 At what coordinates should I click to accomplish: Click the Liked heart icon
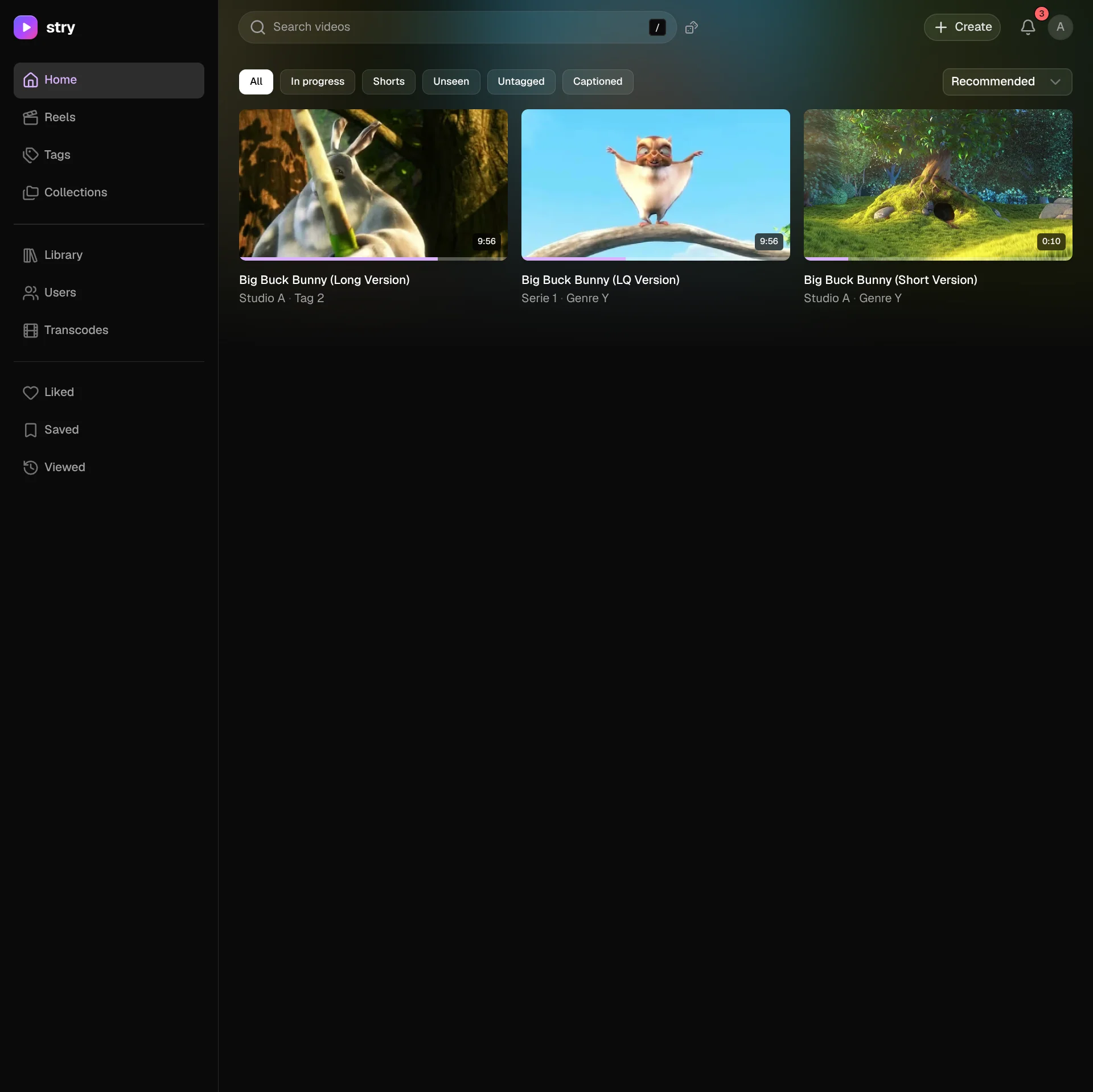pos(30,393)
